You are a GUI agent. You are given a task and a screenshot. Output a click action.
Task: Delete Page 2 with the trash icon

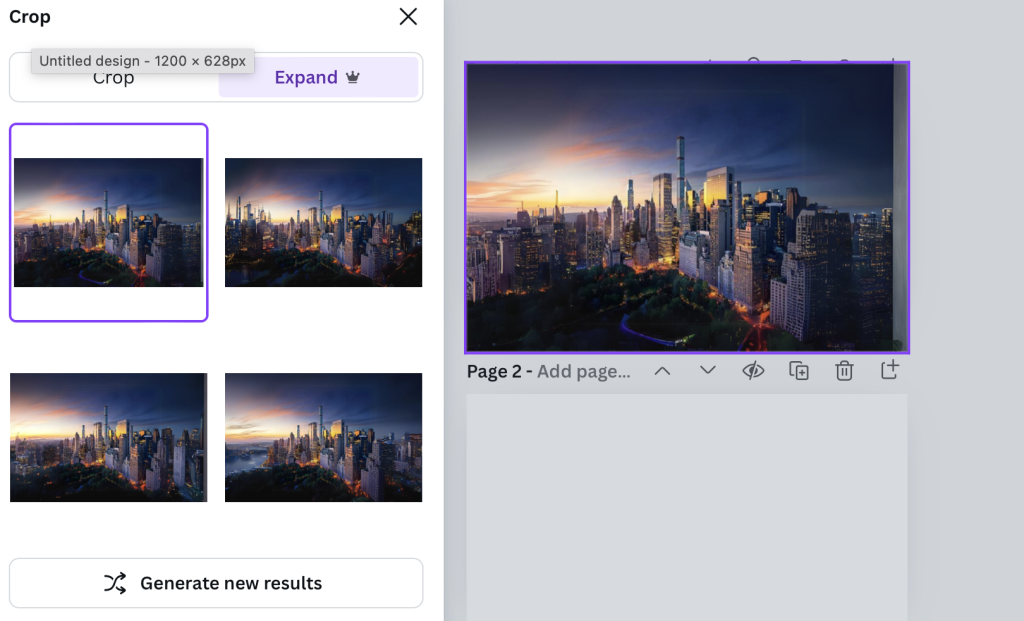click(844, 371)
